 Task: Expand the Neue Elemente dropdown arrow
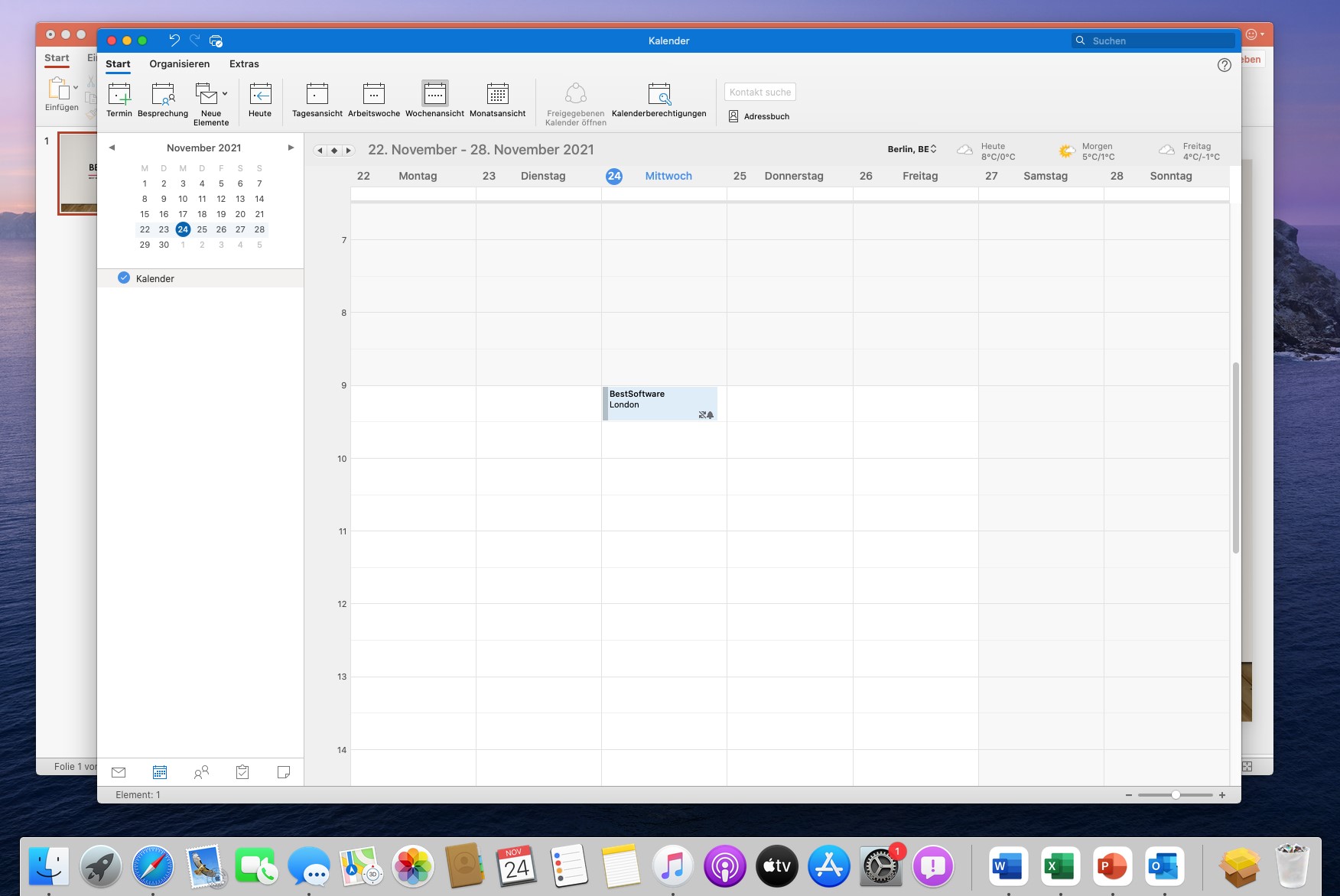point(225,93)
